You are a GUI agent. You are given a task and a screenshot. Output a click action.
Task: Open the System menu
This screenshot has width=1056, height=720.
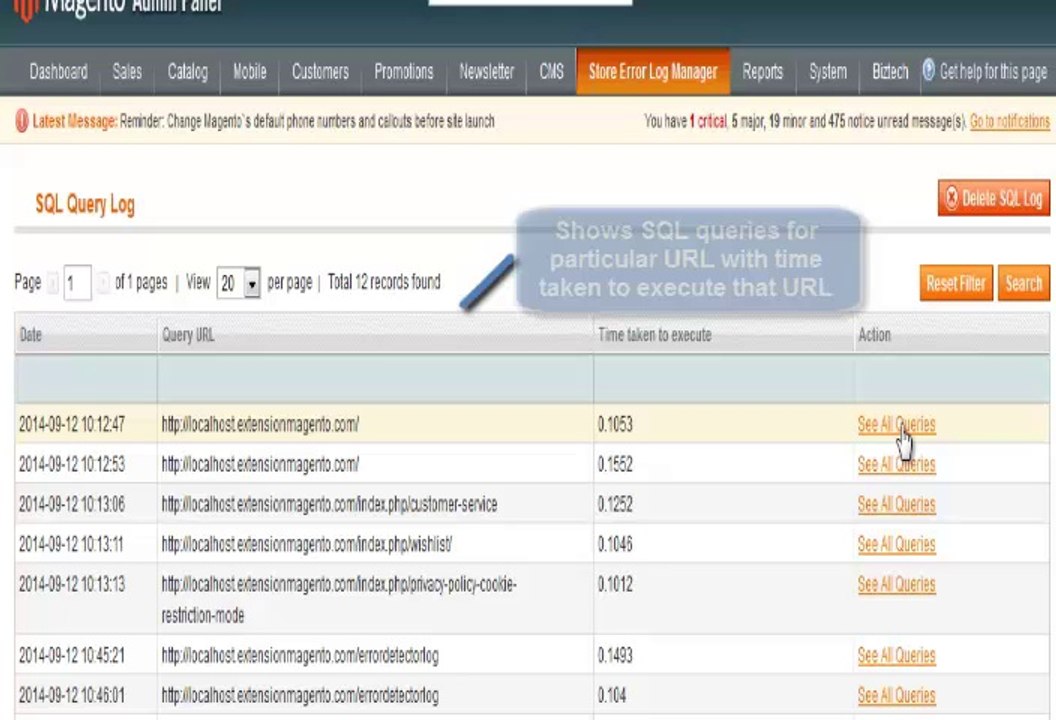(x=828, y=71)
